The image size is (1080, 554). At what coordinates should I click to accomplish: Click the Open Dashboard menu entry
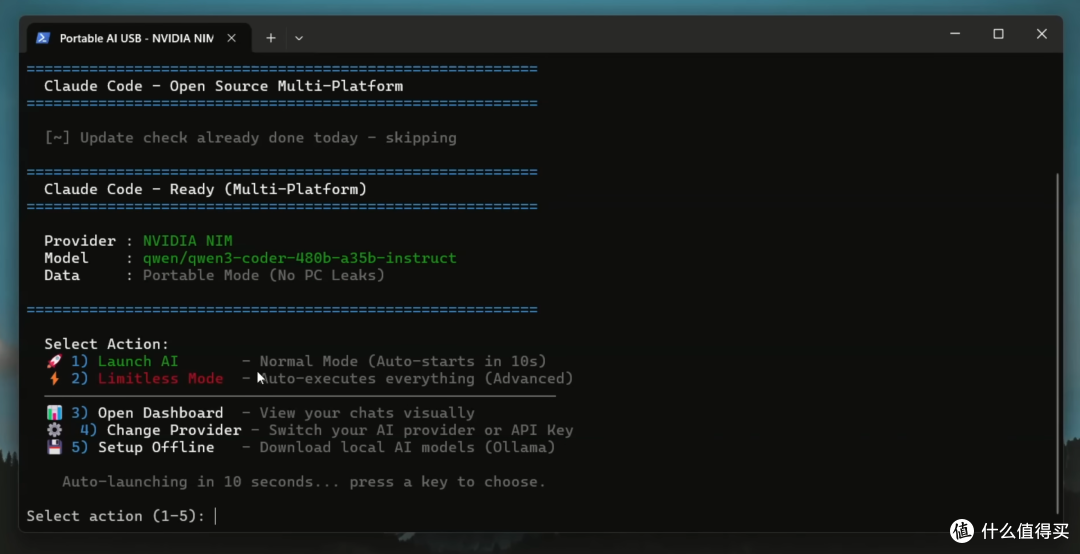pos(160,413)
